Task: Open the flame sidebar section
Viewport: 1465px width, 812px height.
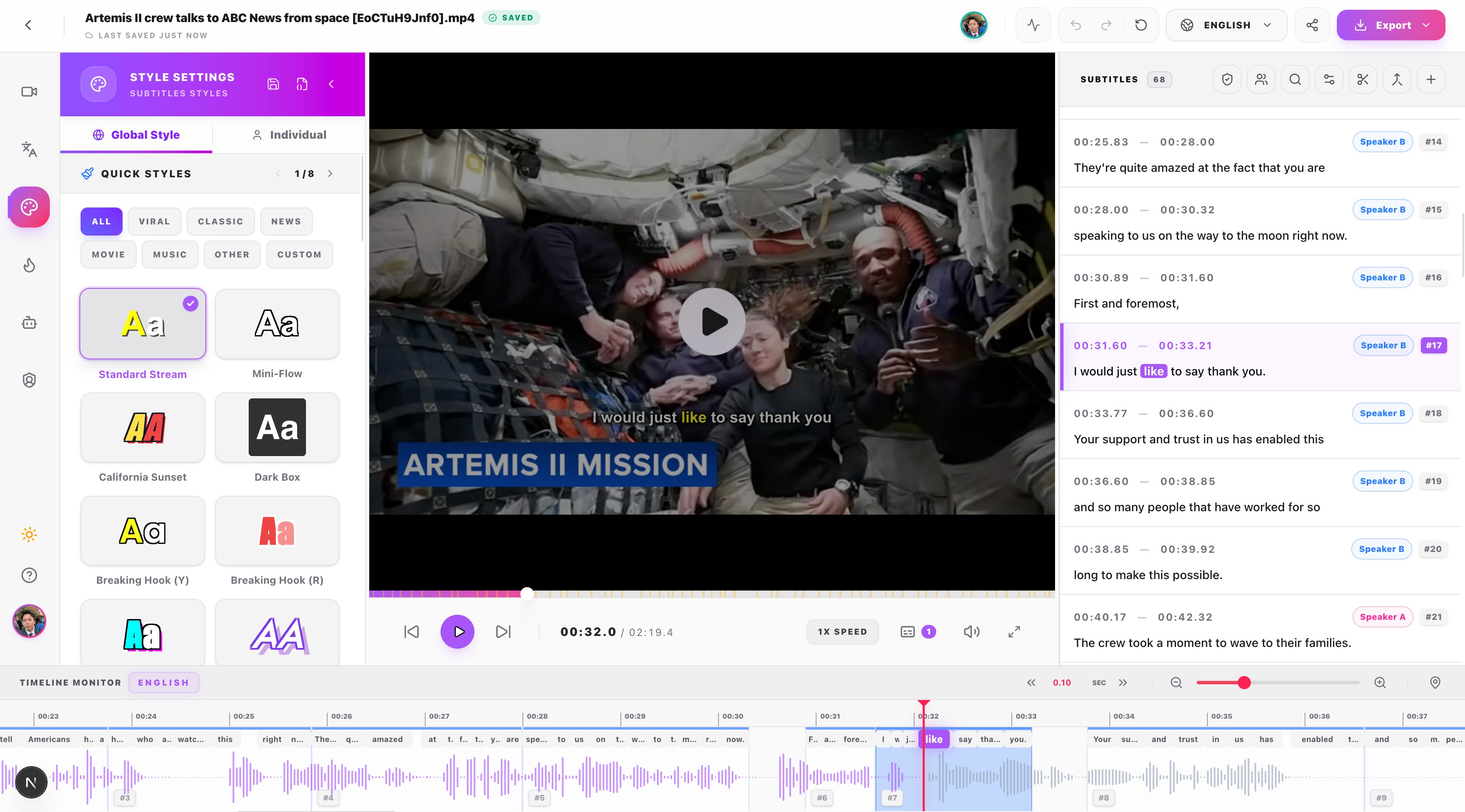Action: (29, 265)
